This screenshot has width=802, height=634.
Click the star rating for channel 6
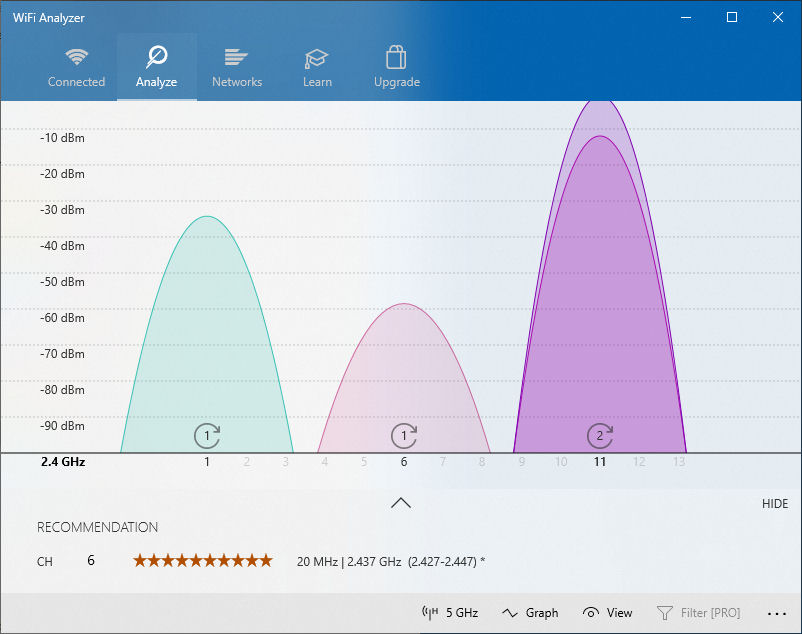[202, 560]
